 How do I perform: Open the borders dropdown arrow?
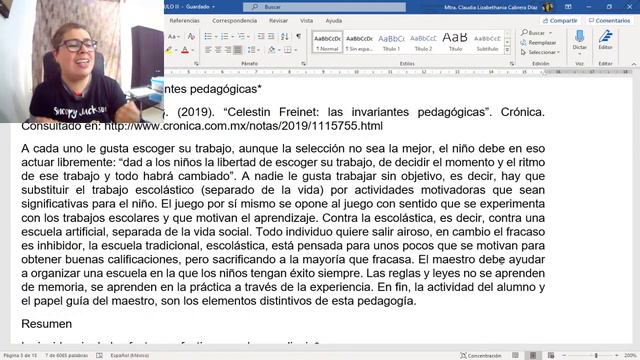[295, 50]
